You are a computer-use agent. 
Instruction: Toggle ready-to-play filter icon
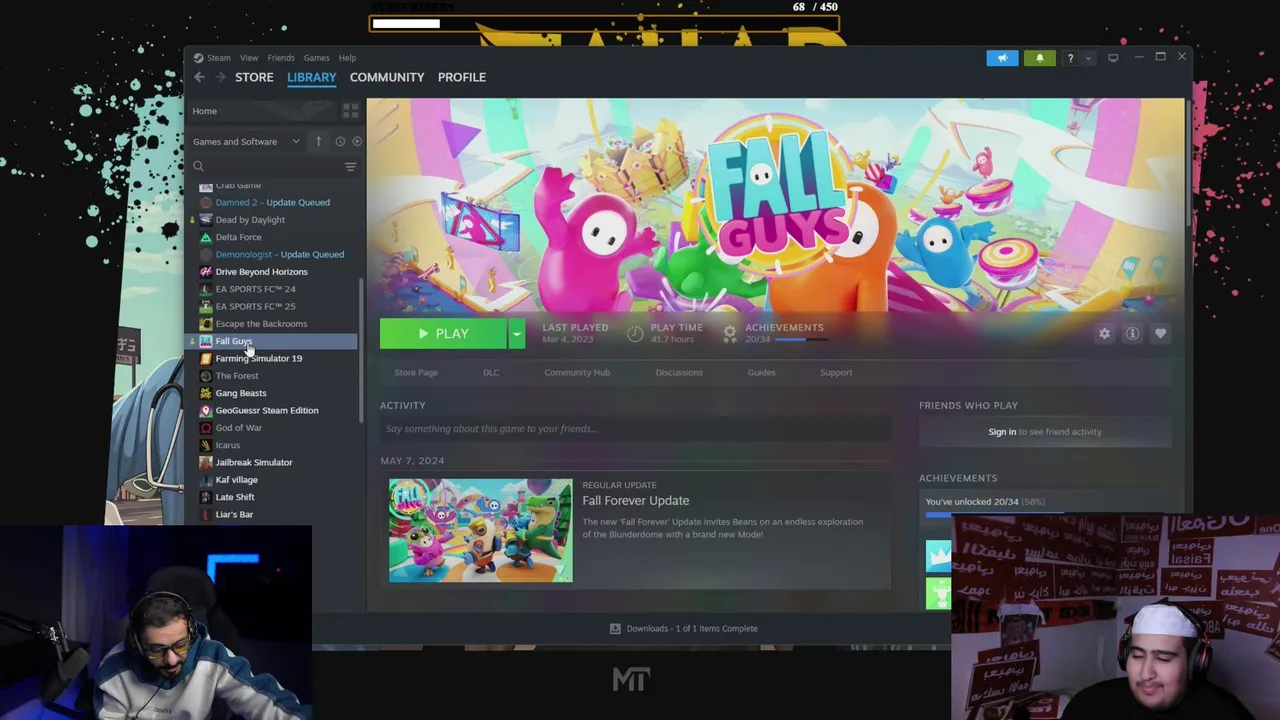coord(357,141)
